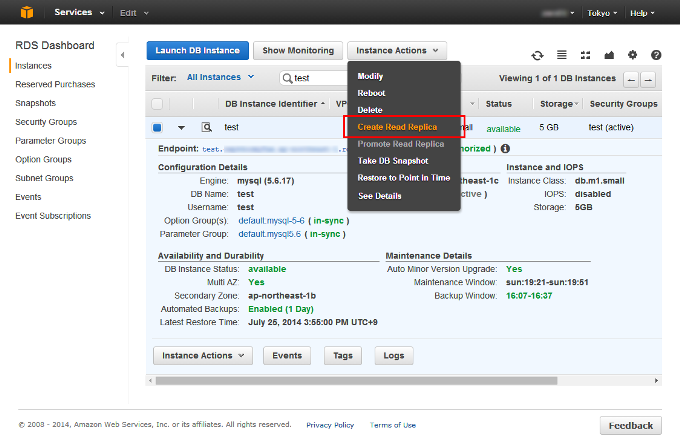Image resolution: width=680 pixels, height=440 pixels.
Task: Select See Details menu item
Action: tap(379, 196)
